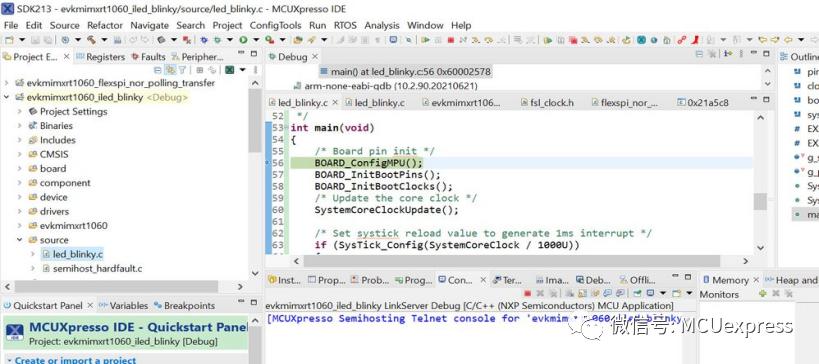Click the green plus Add Memory Monitor icon
Viewport: 819px width, 364px height.
tap(763, 293)
